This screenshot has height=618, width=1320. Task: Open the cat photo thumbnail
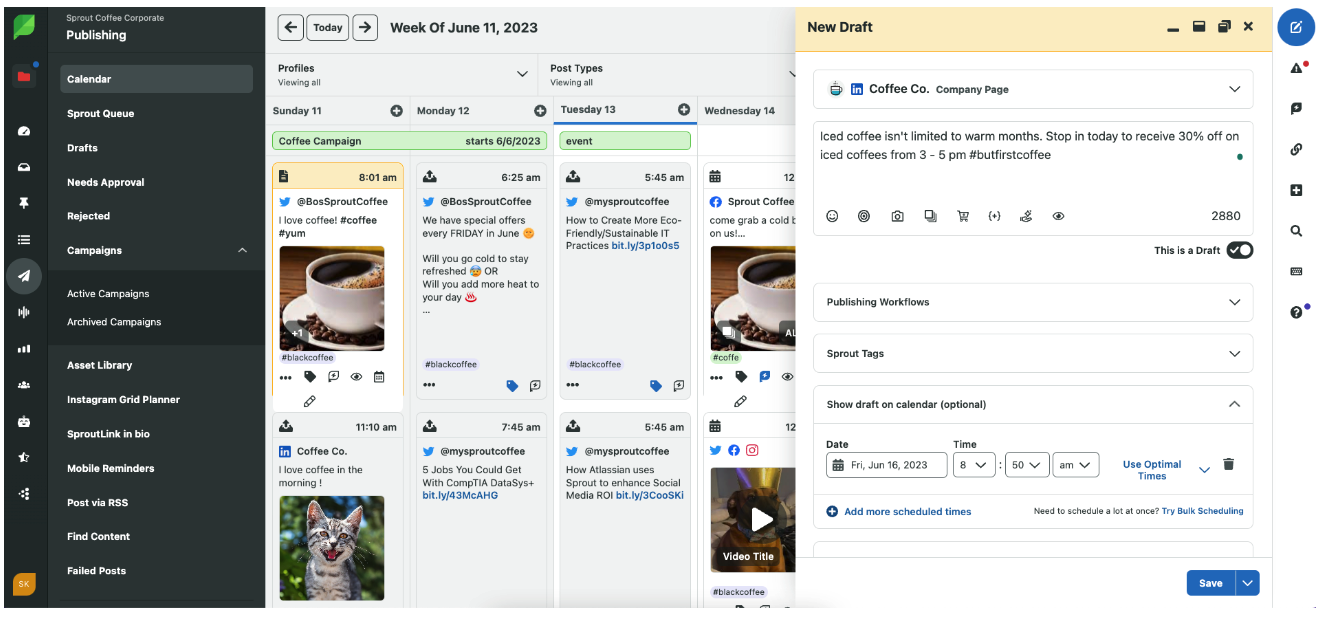[331, 547]
